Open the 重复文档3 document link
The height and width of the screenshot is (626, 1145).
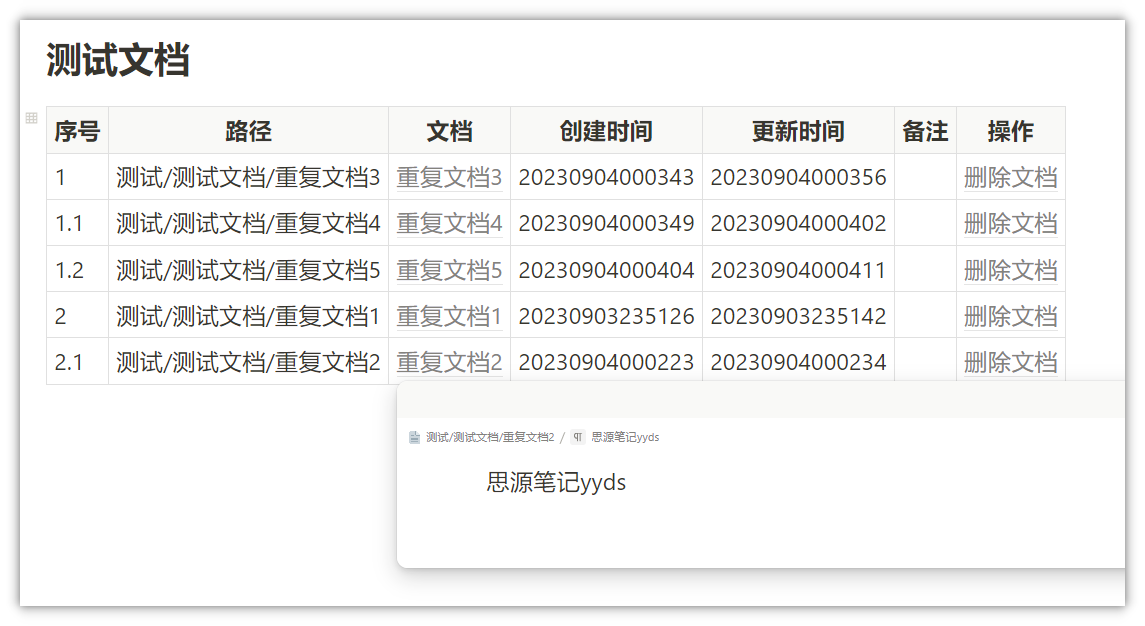[449, 178]
